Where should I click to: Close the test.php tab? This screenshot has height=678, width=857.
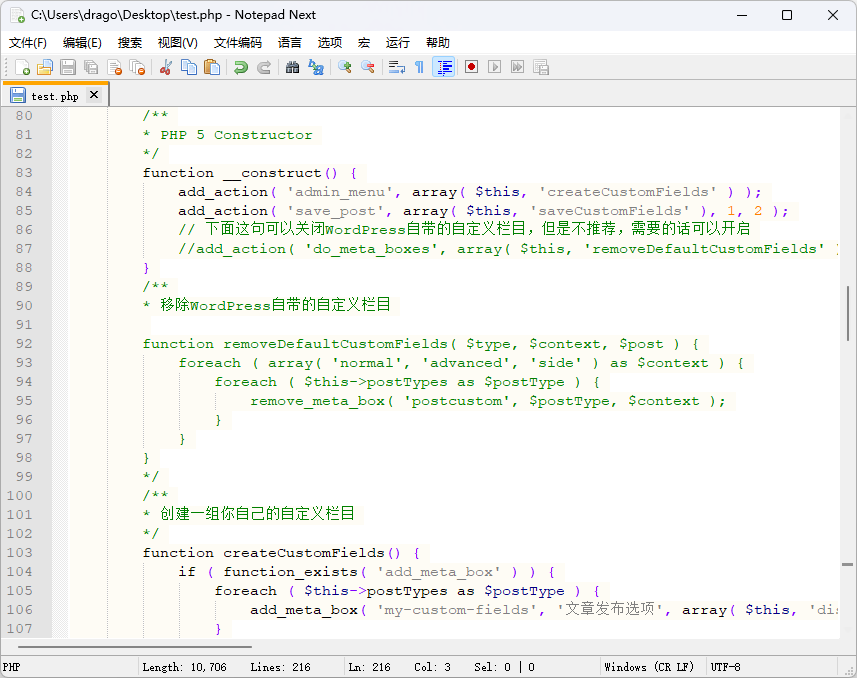(x=94, y=95)
